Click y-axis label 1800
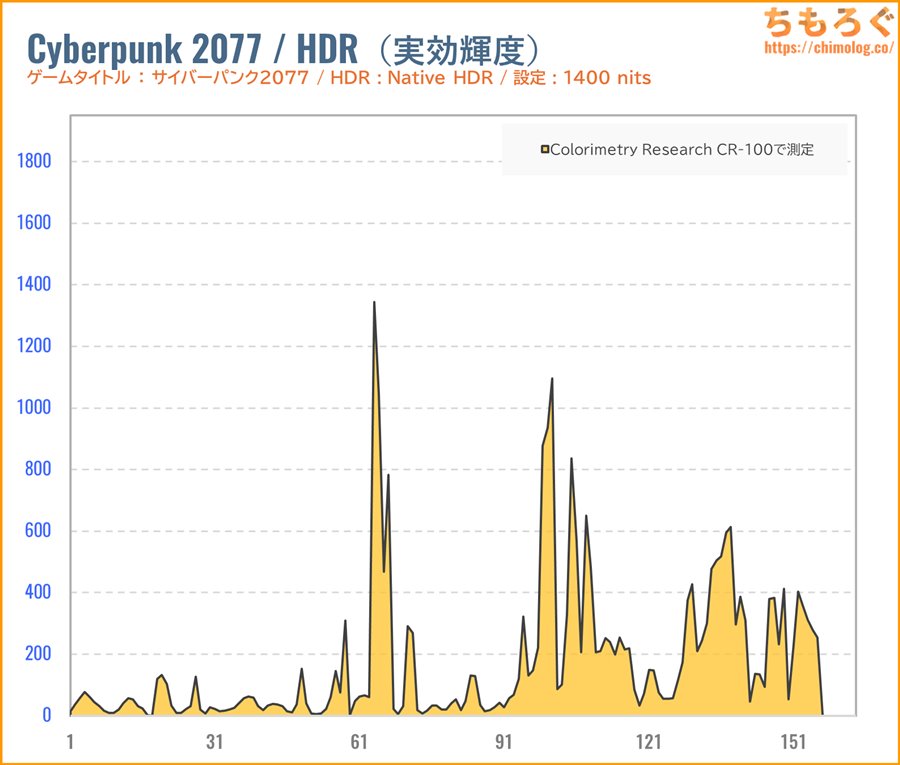The image size is (900, 765). (x=34, y=161)
